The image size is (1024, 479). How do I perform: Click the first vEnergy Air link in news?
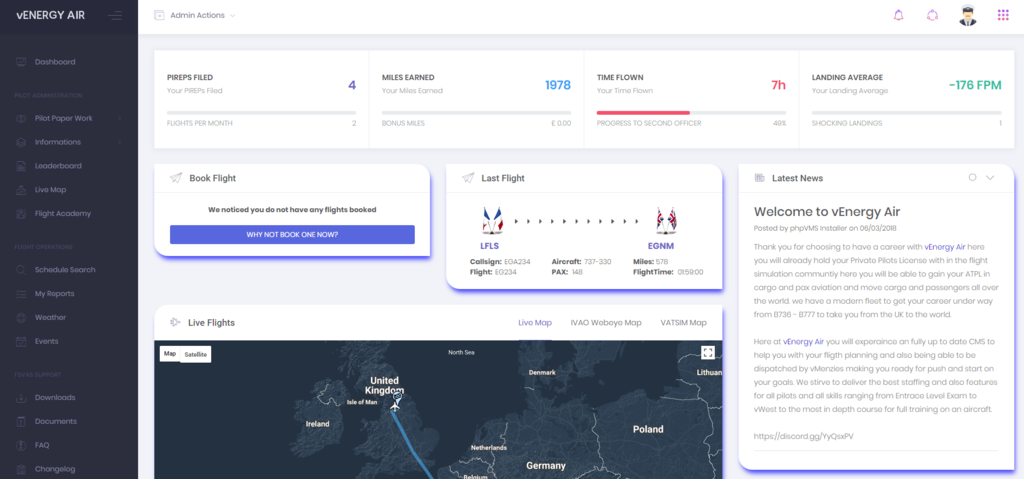pyautogui.click(x=945, y=248)
